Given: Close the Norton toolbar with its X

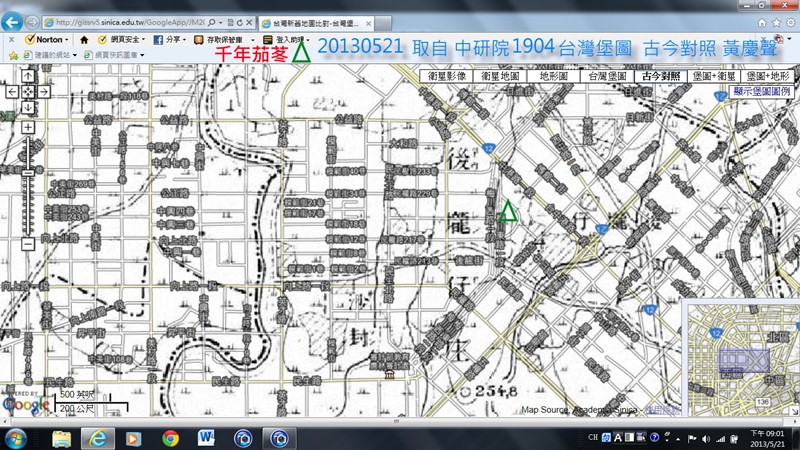Looking at the screenshot, I should [x=11, y=39].
